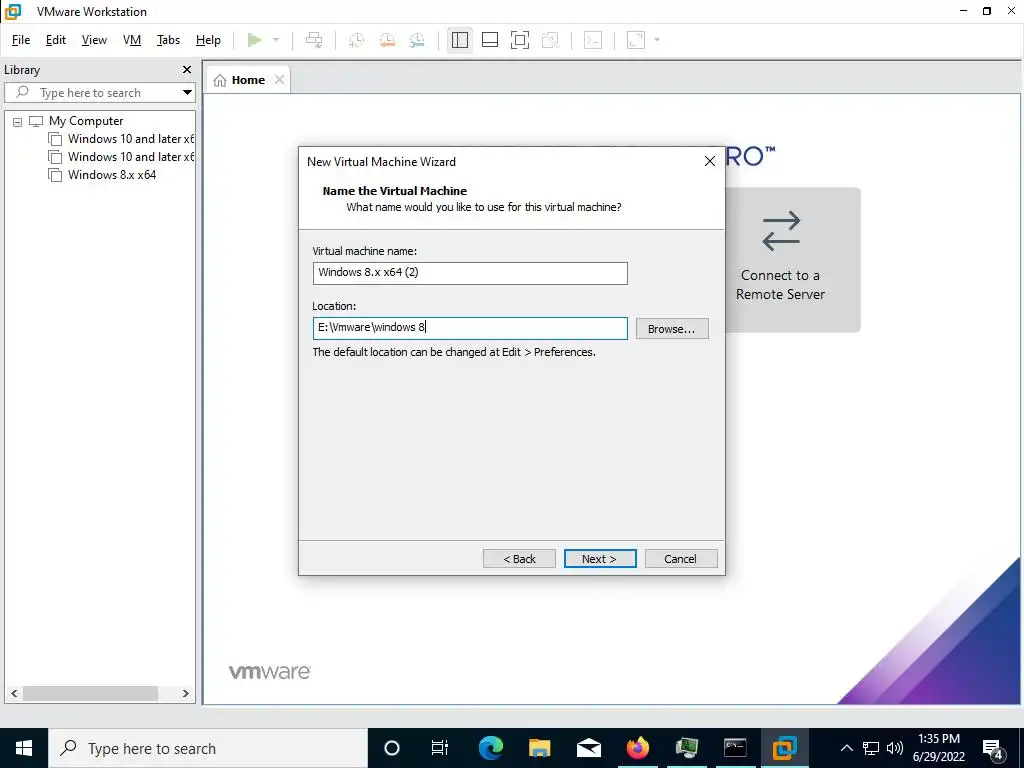Open Firefox from the taskbar
Image resolution: width=1024 pixels, height=768 pixels.
pyautogui.click(x=637, y=748)
